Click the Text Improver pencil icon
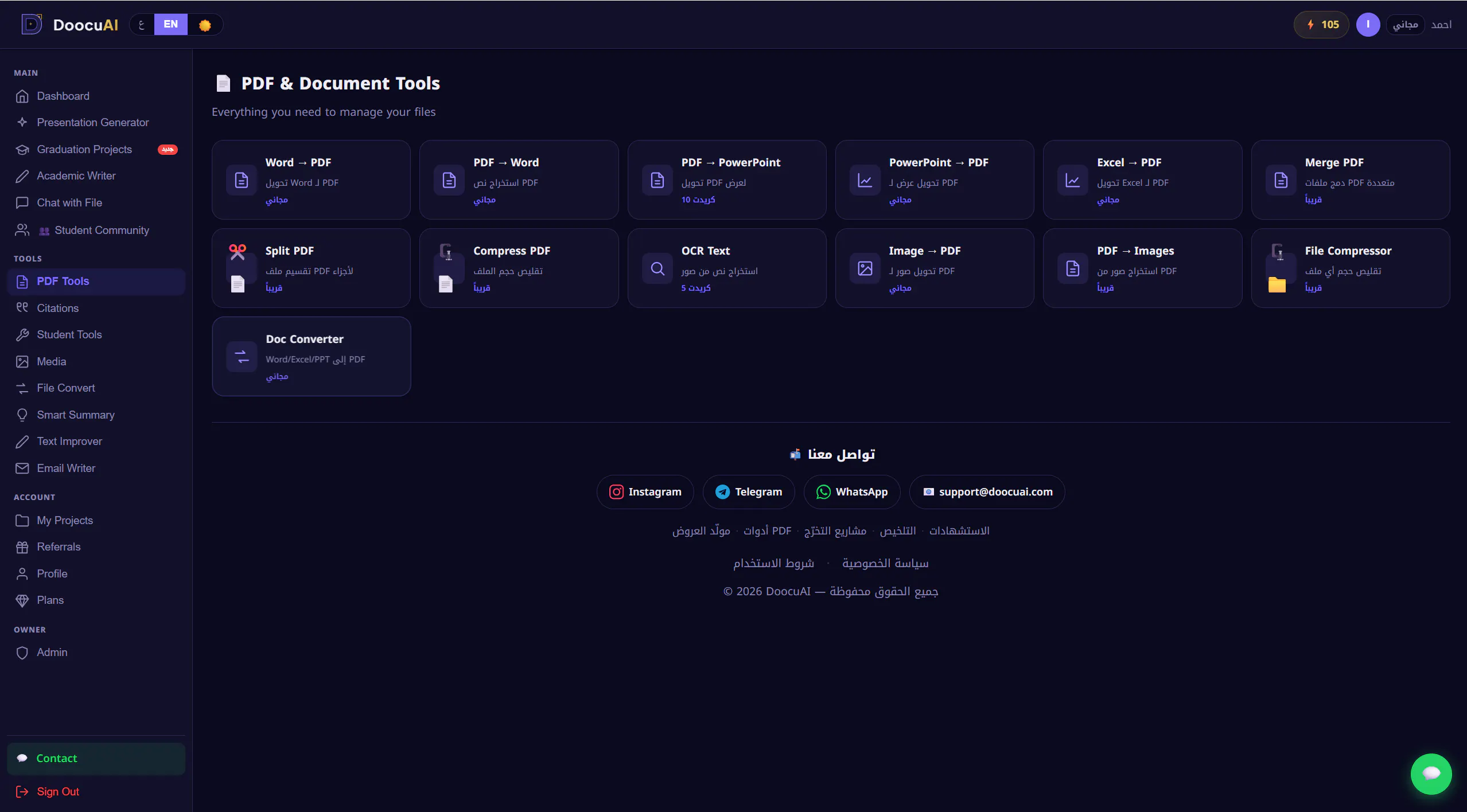 [22, 442]
